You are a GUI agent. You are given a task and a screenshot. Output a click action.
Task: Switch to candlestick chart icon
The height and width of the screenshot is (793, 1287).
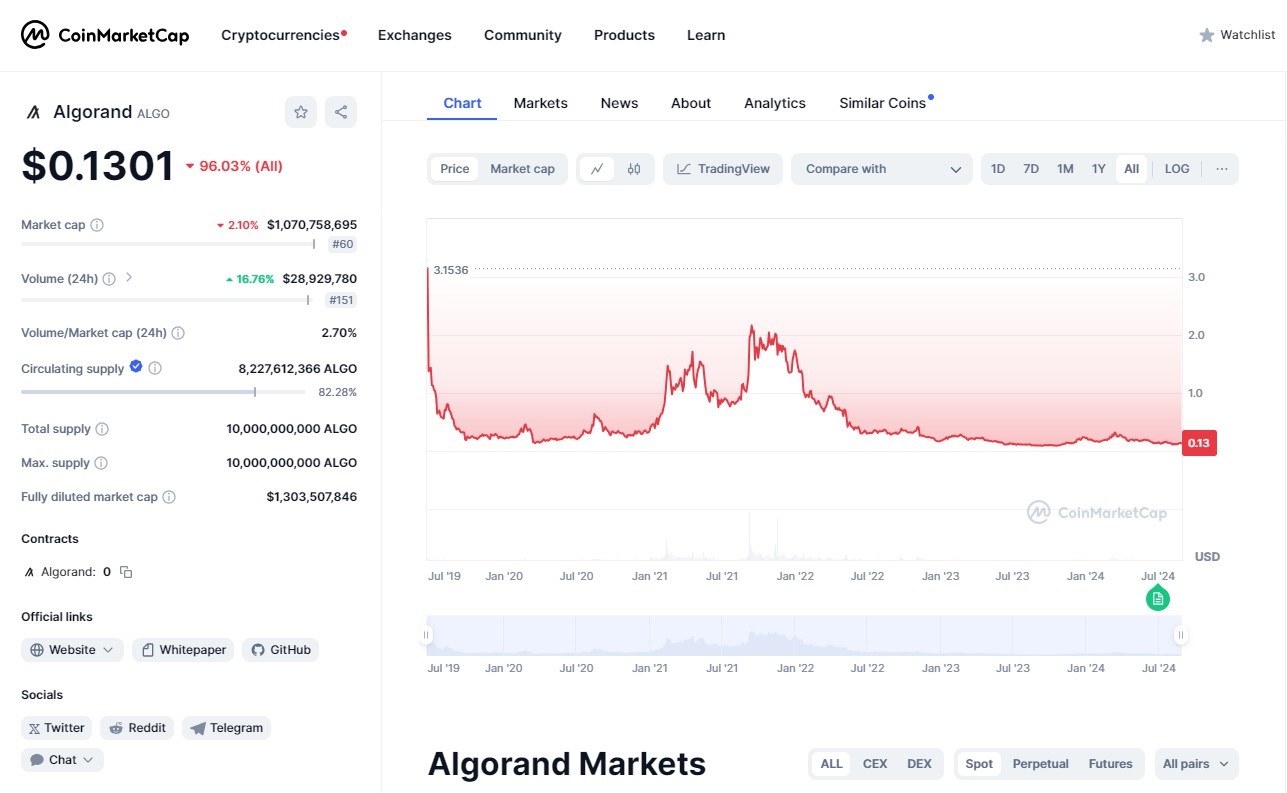pos(634,169)
